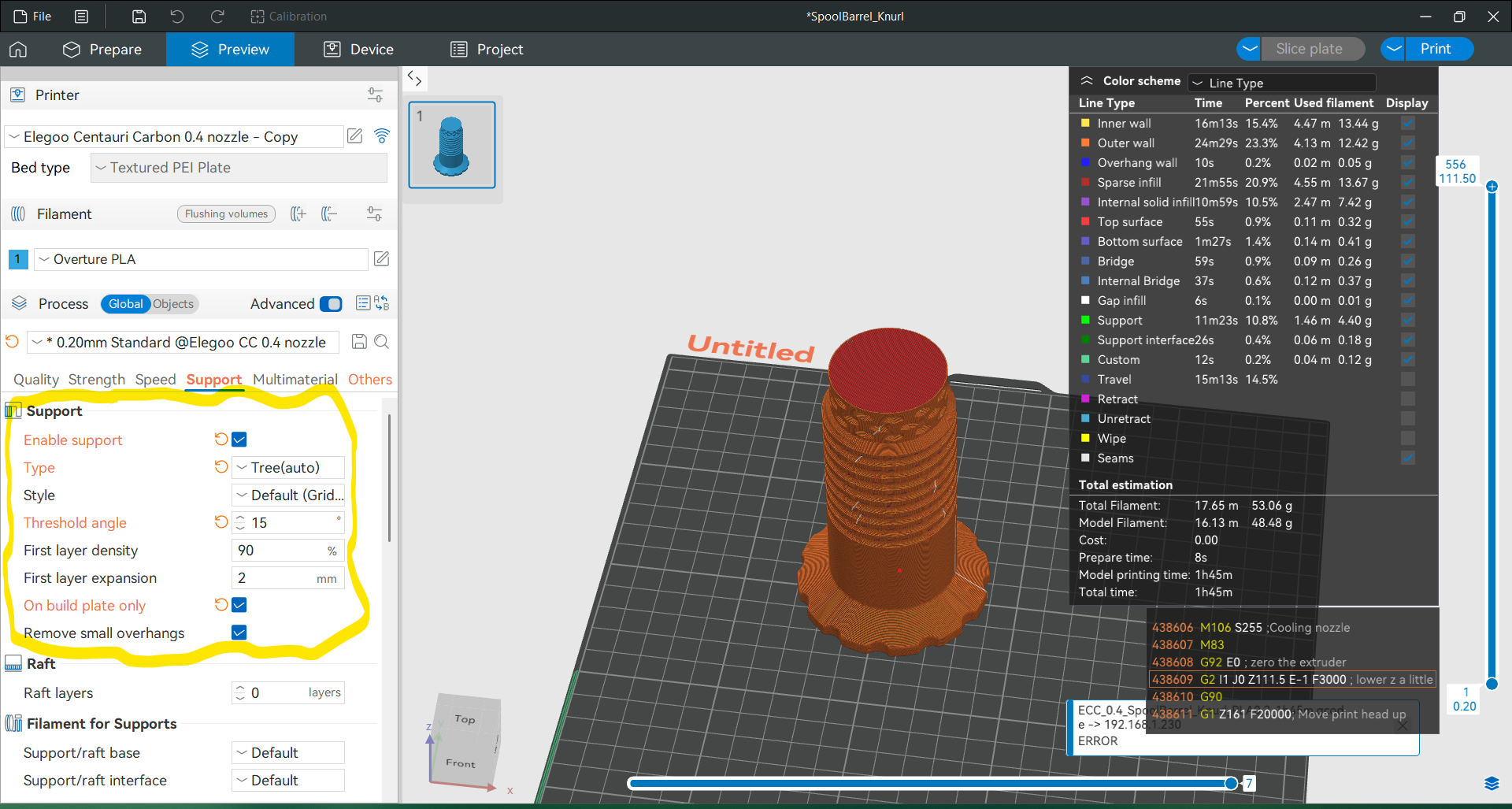Open the Calibration menu button
Screen dimensions: 1512x809
pyautogui.click(x=288, y=16)
